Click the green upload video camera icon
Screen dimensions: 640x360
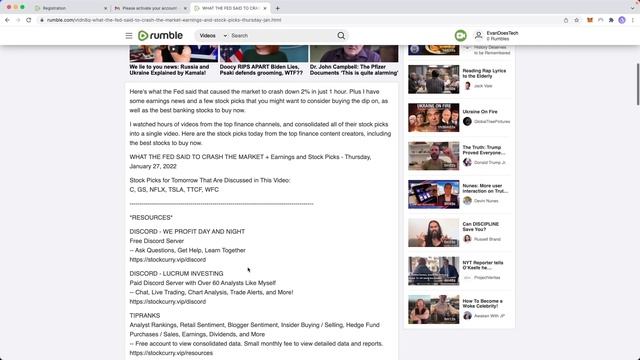tap(460, 36)
